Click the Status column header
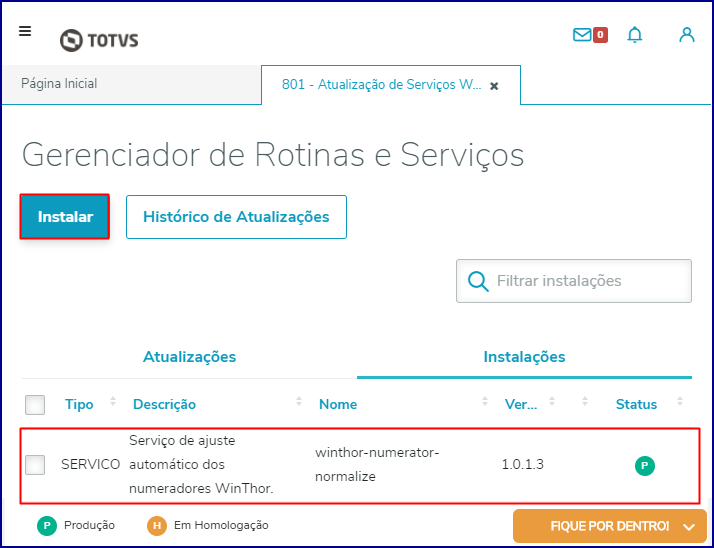 [636, 405]
